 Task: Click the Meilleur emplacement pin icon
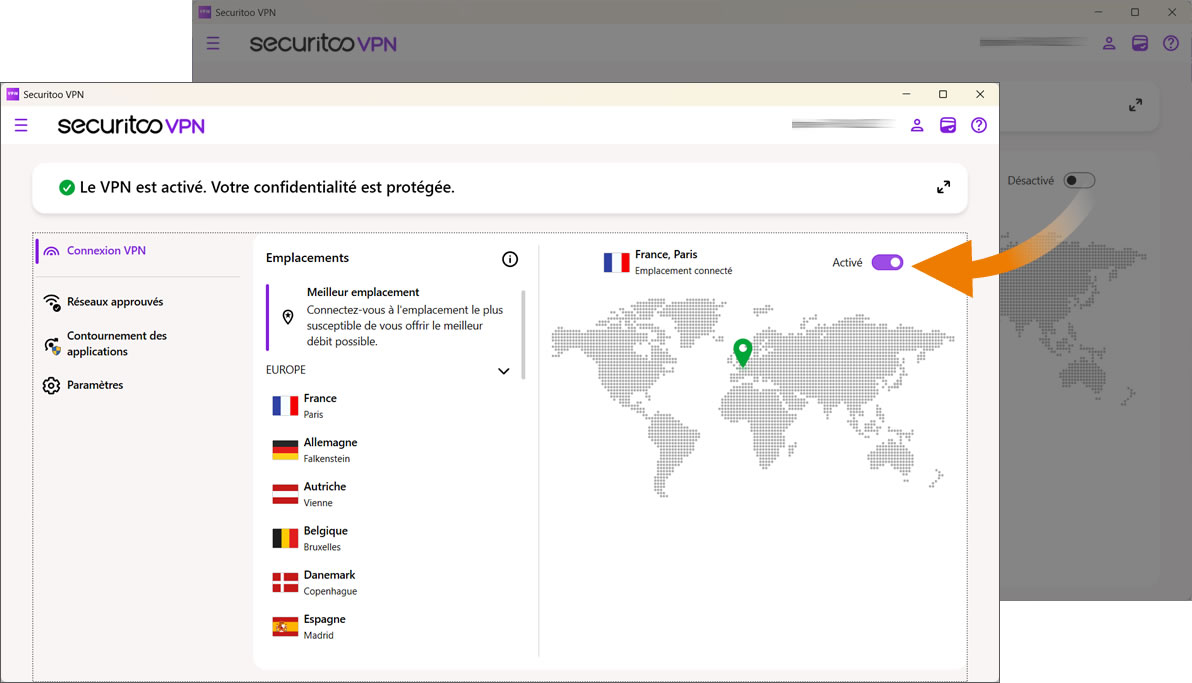[288, 317]
